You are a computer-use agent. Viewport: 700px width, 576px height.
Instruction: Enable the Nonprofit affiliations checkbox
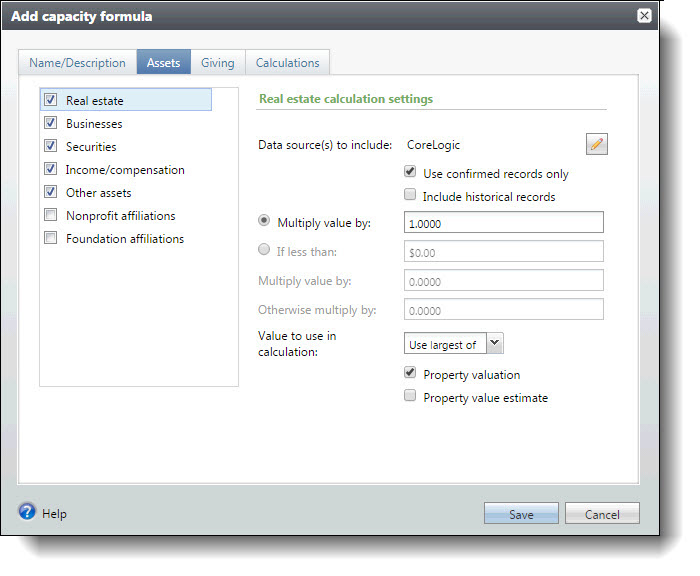[x=50, y=215]
